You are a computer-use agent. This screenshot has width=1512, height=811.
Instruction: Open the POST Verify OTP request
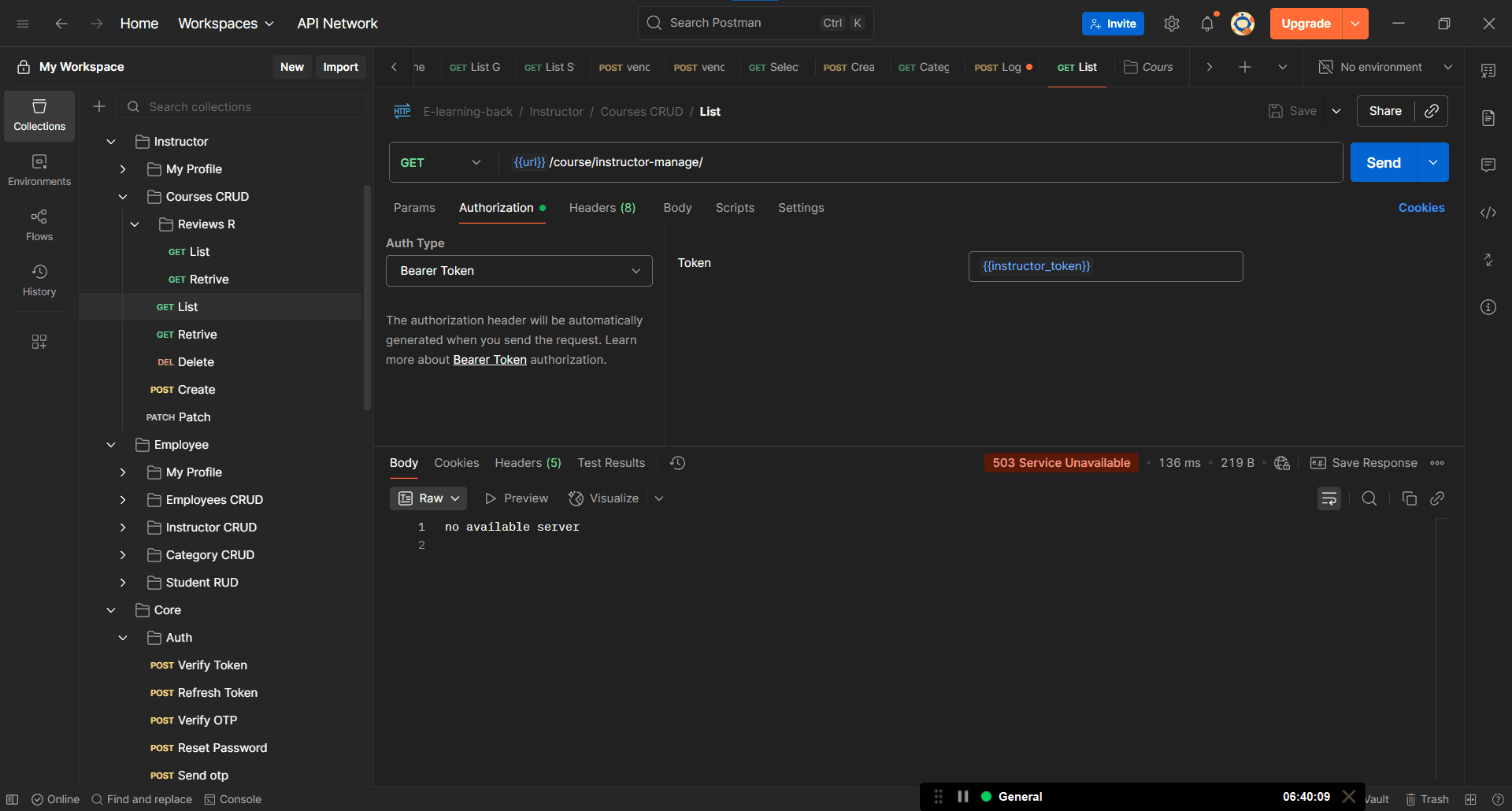(x=194, y=720)
